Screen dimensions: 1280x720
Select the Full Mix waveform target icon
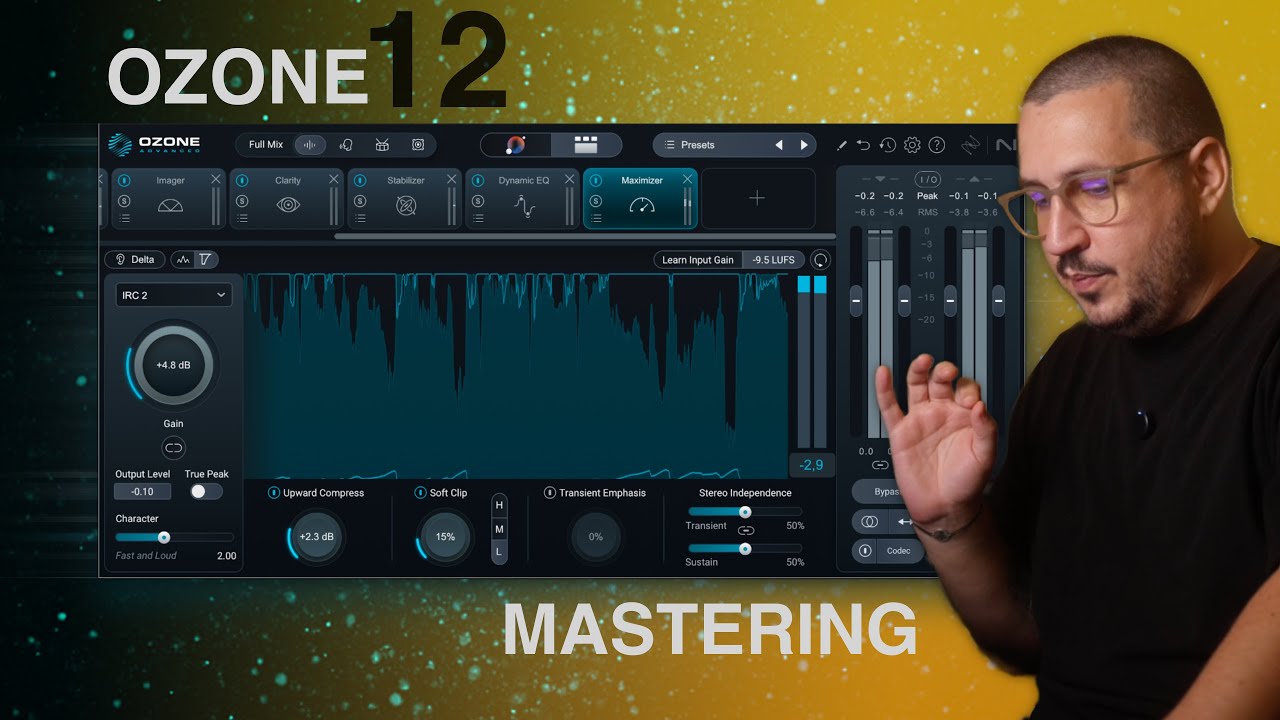(x=309, y=145)
